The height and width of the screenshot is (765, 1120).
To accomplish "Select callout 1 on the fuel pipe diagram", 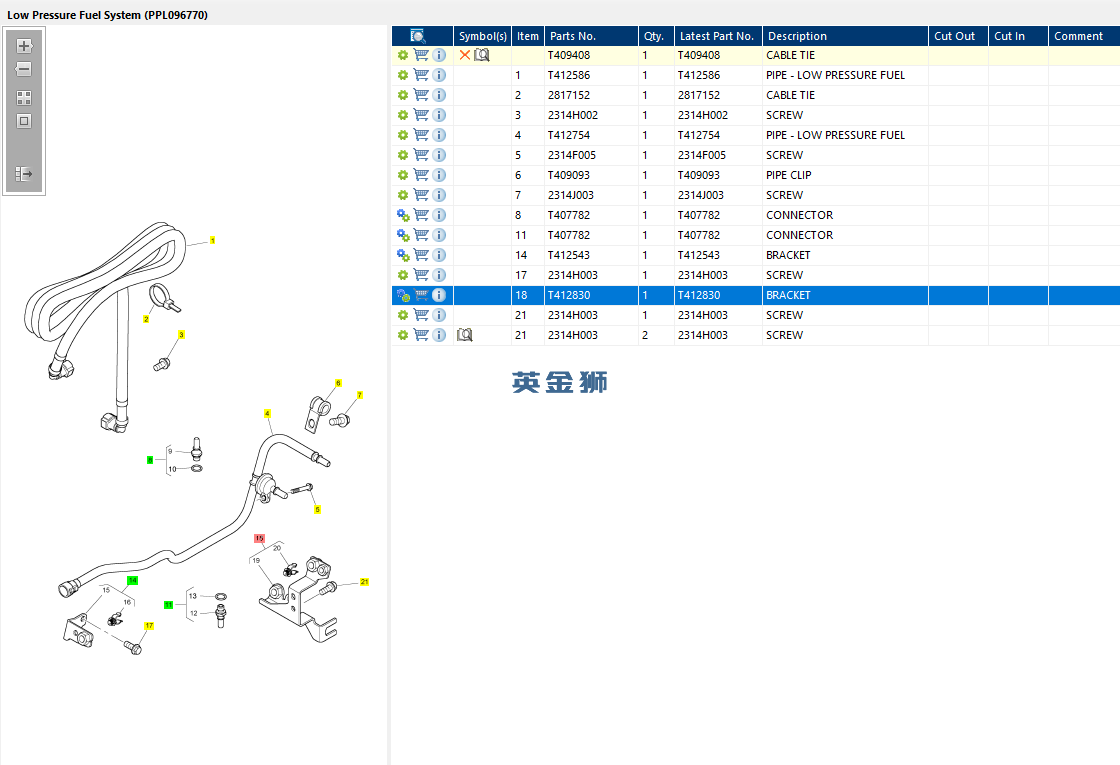I will point(212,241).
